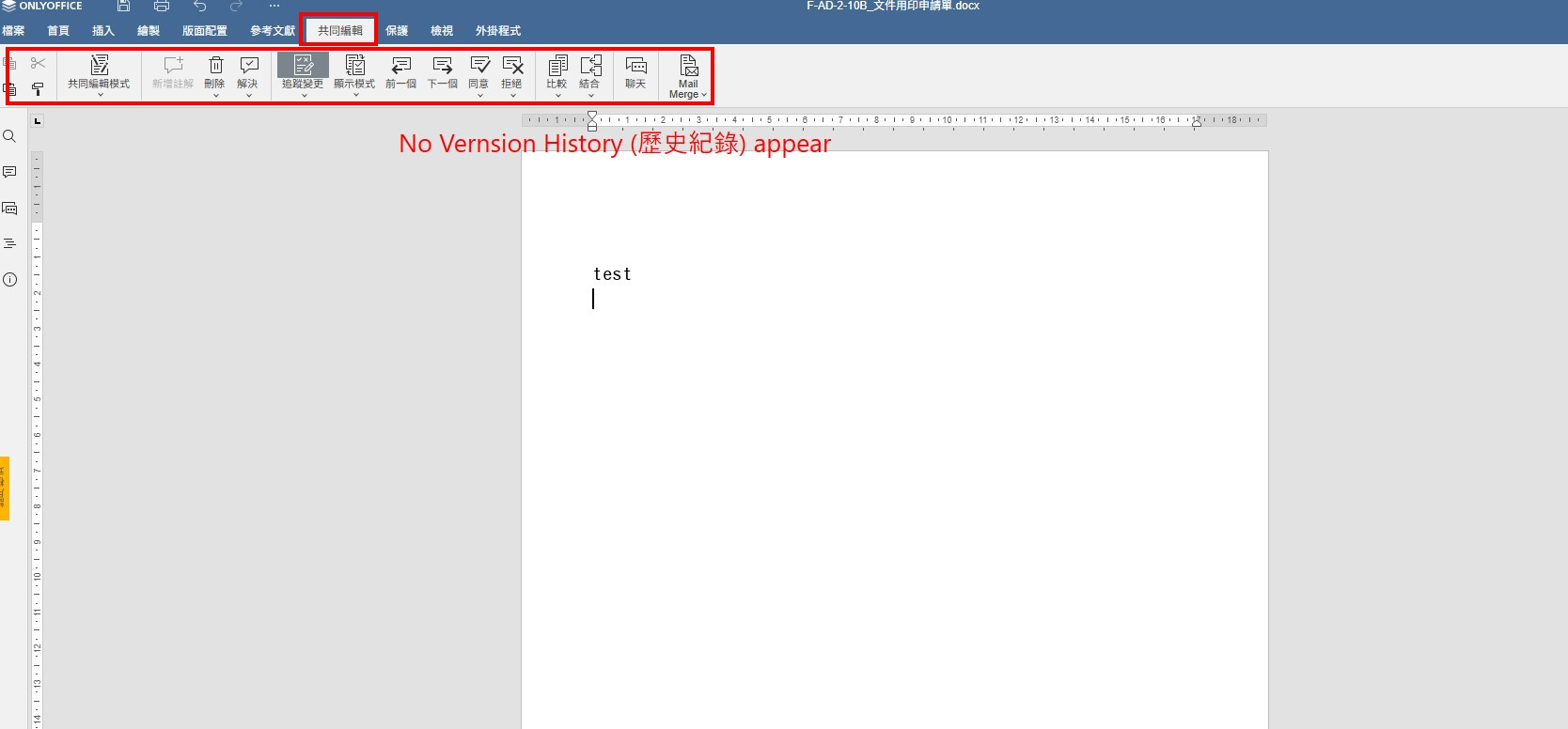Switch to the 保護 protection tab

coord(397,31)
